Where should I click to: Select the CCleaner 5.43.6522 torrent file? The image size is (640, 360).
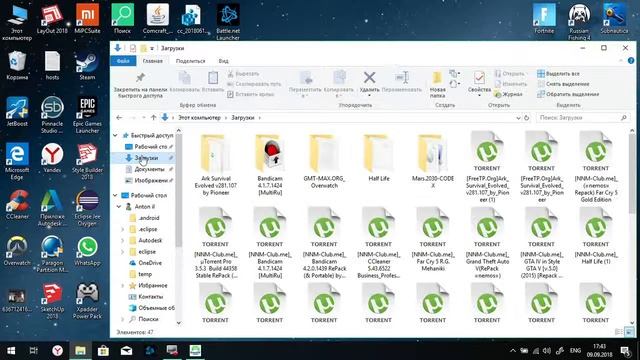point(378,243)
